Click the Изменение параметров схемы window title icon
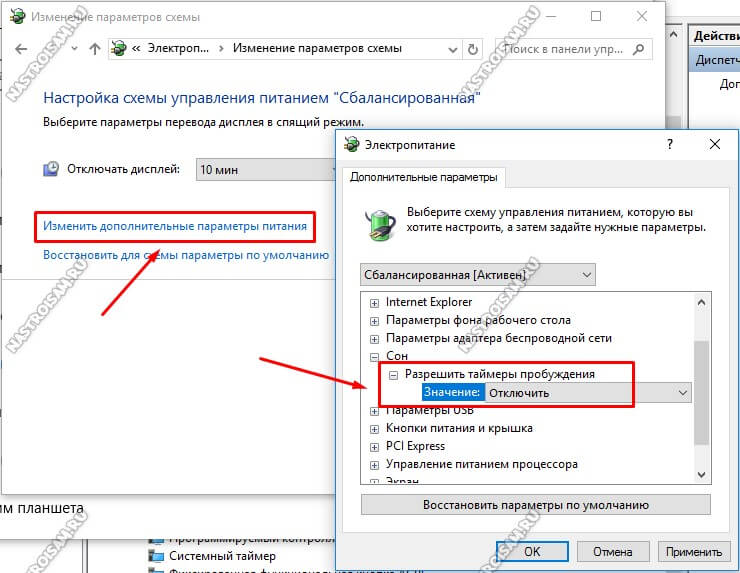 click(17, 17)
